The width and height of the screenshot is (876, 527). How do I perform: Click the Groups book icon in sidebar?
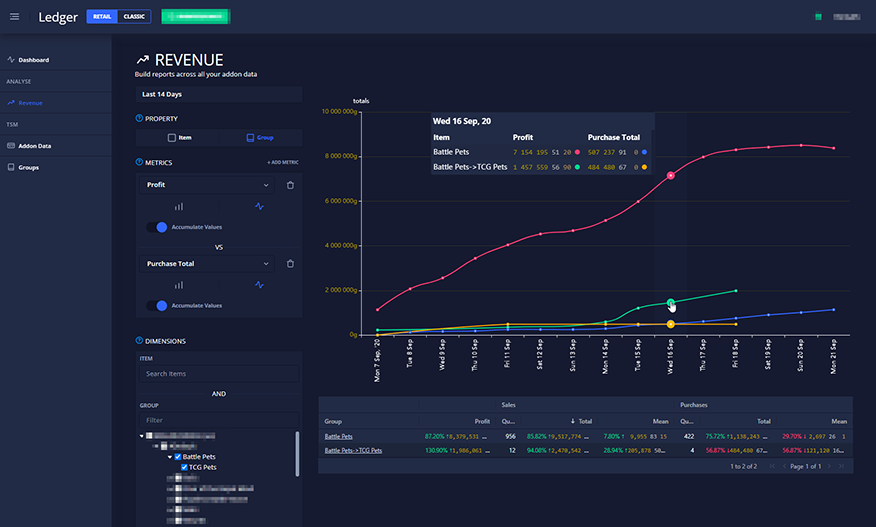tap(11, 167)
